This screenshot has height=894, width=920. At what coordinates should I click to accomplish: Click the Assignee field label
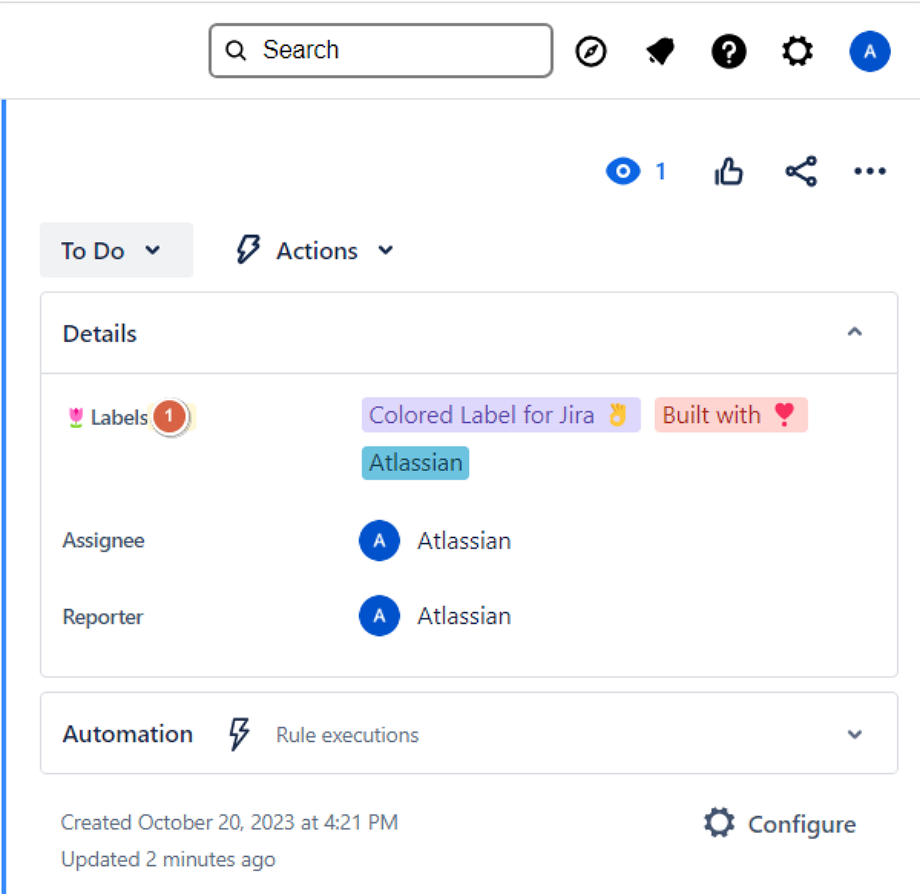pyautogui.click(x=103, y=540)
